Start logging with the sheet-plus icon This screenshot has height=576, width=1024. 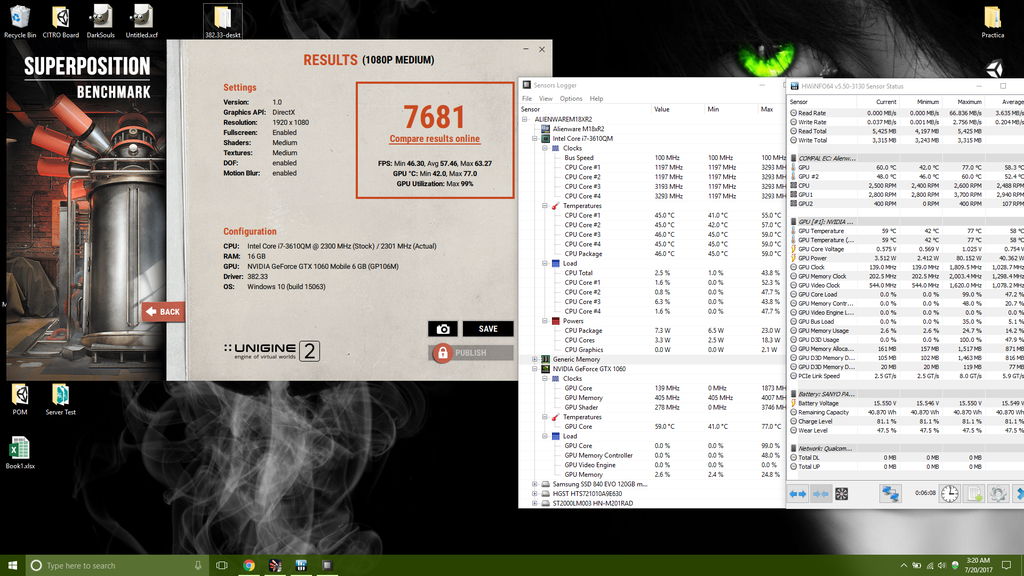[x=974, y=494]
